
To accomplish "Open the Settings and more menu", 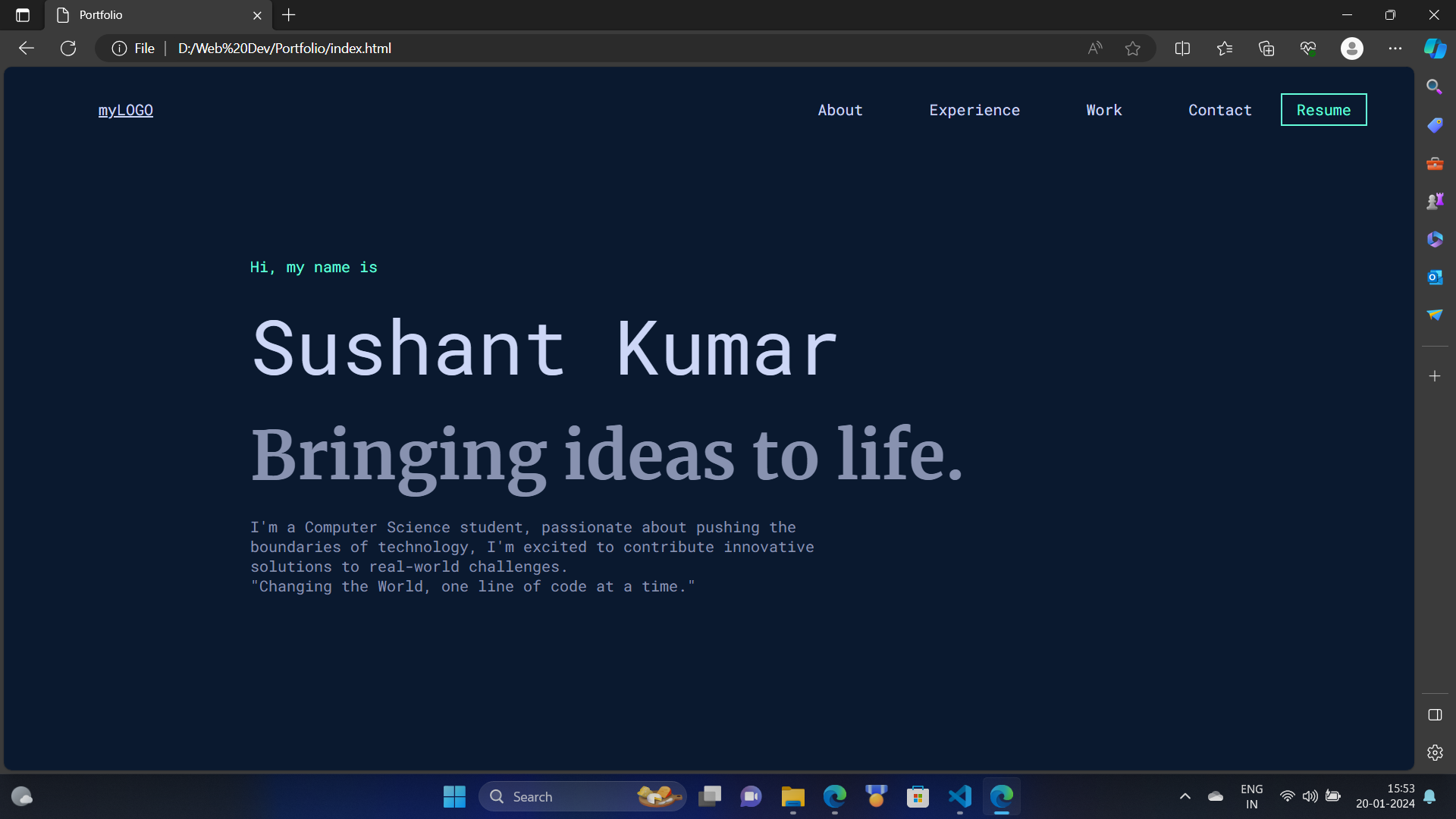I will click(1395, 48).
